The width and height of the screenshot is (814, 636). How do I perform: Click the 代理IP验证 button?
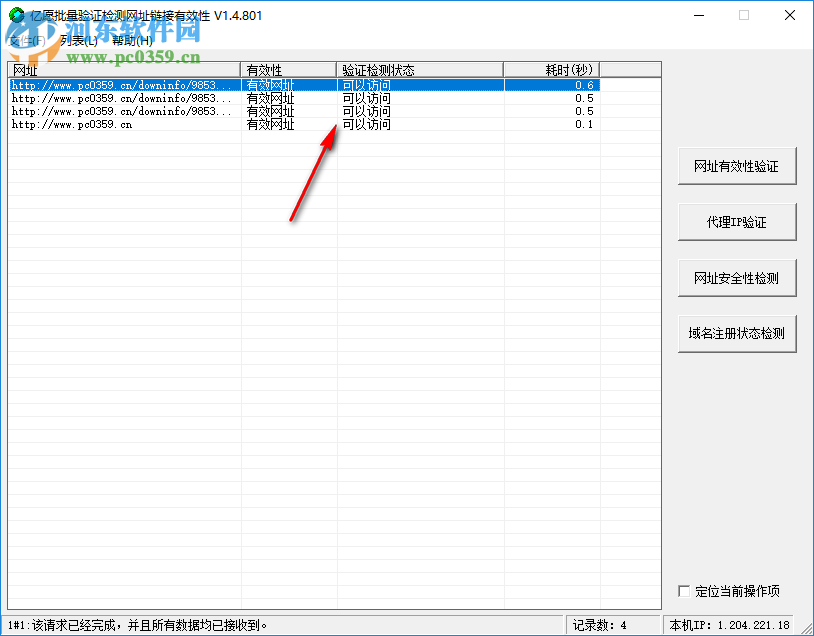point(737,222)
